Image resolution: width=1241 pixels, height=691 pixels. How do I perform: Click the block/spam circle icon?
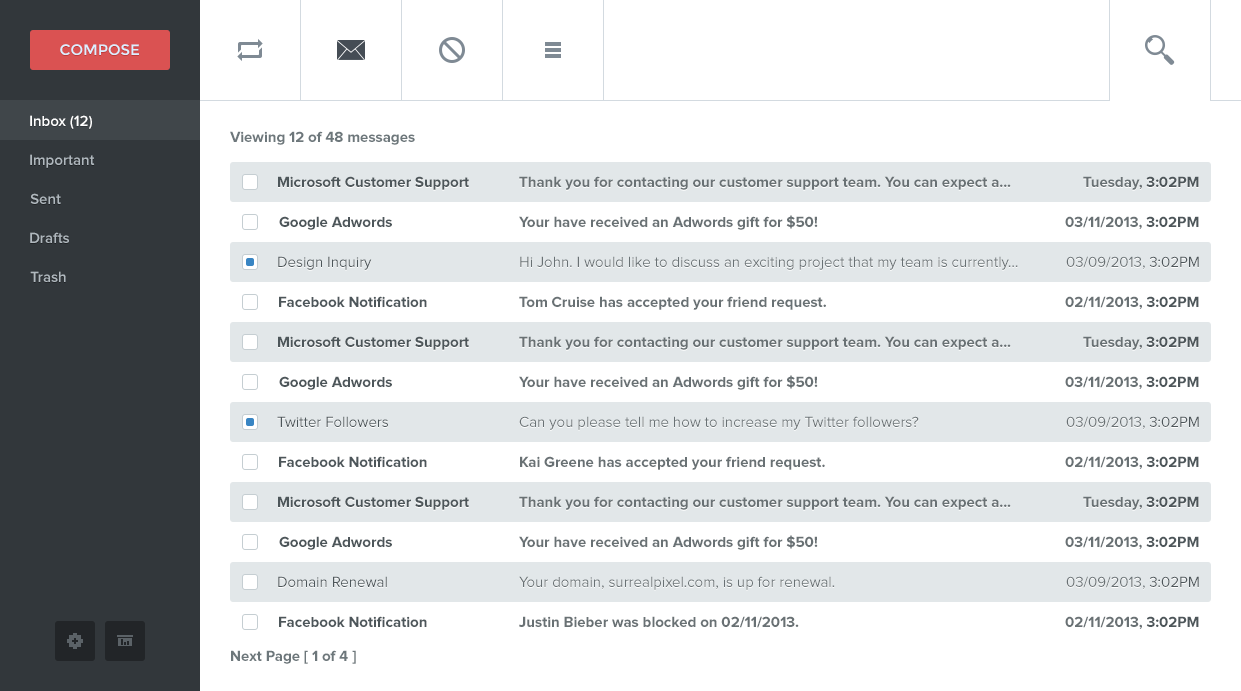(452, 50)
